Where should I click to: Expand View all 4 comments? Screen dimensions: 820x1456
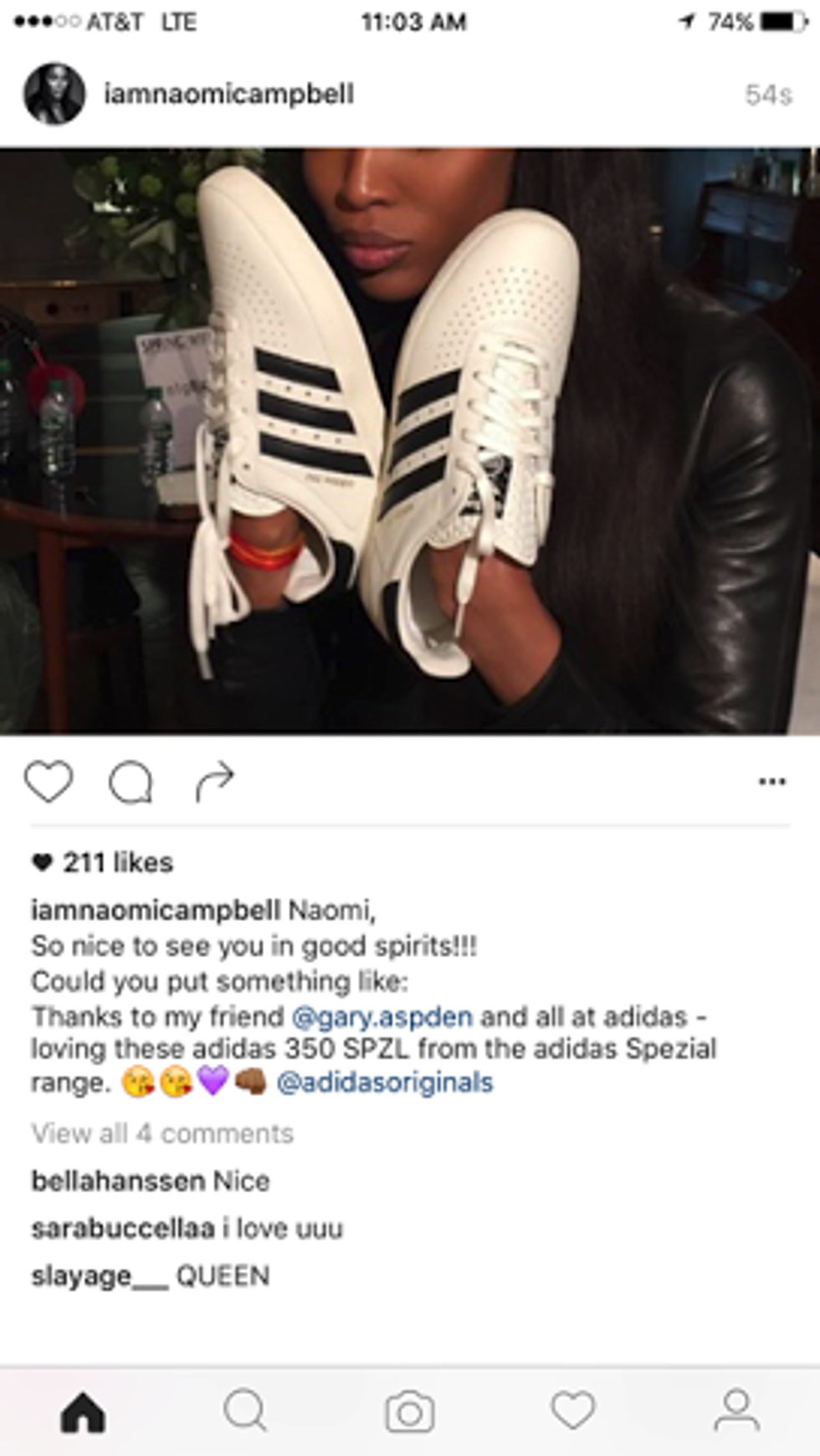(x=162, y=1134)
